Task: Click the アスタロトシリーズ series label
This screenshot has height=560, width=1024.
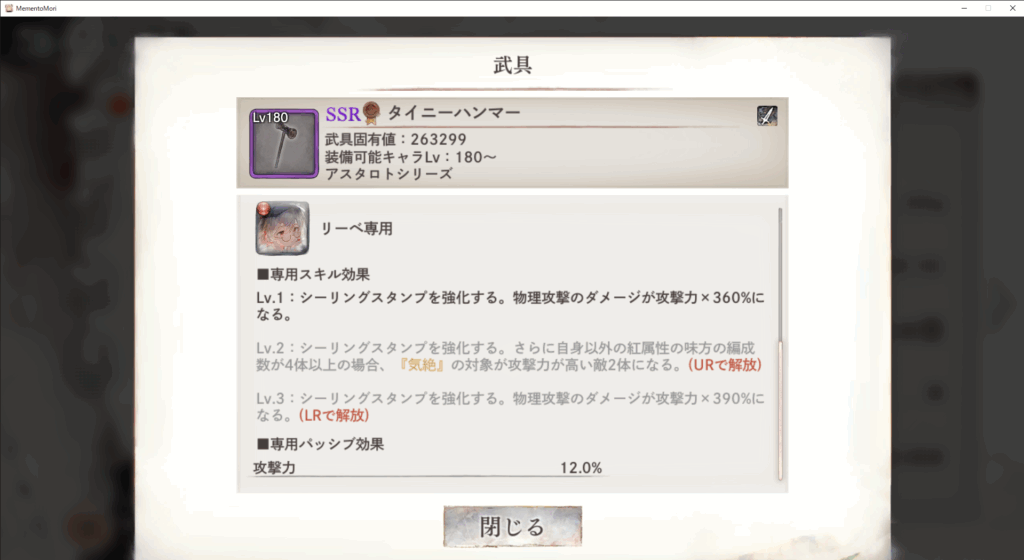Action: click(389, 174)
